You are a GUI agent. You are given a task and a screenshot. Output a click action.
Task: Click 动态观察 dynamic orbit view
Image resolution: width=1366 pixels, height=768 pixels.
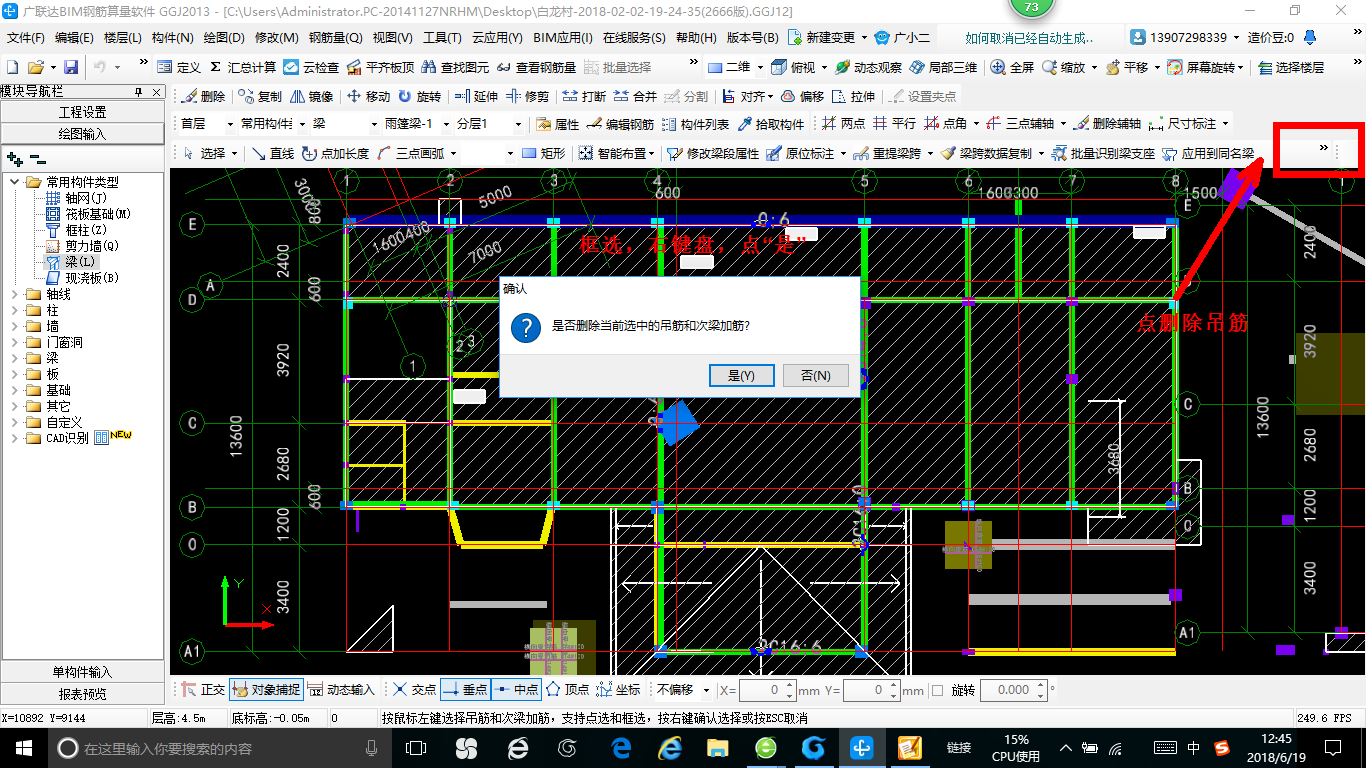coord(869,67)
